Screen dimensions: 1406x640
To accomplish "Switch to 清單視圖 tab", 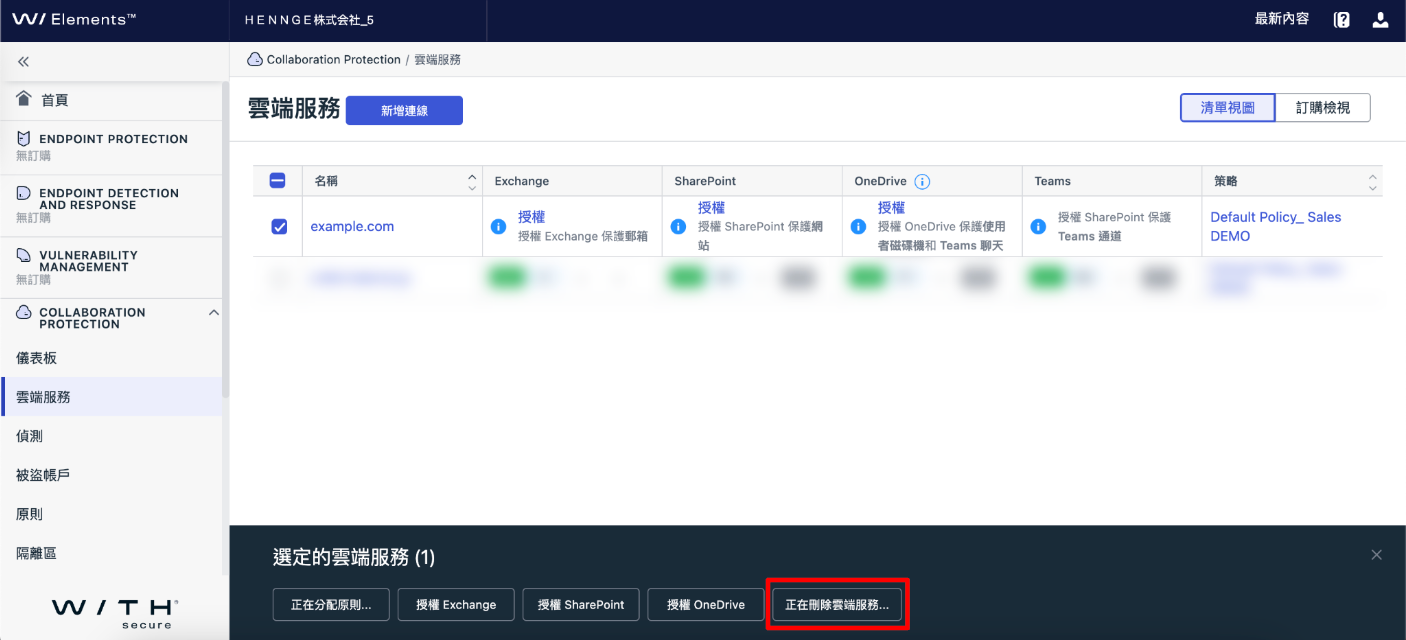I will 1227,108.
